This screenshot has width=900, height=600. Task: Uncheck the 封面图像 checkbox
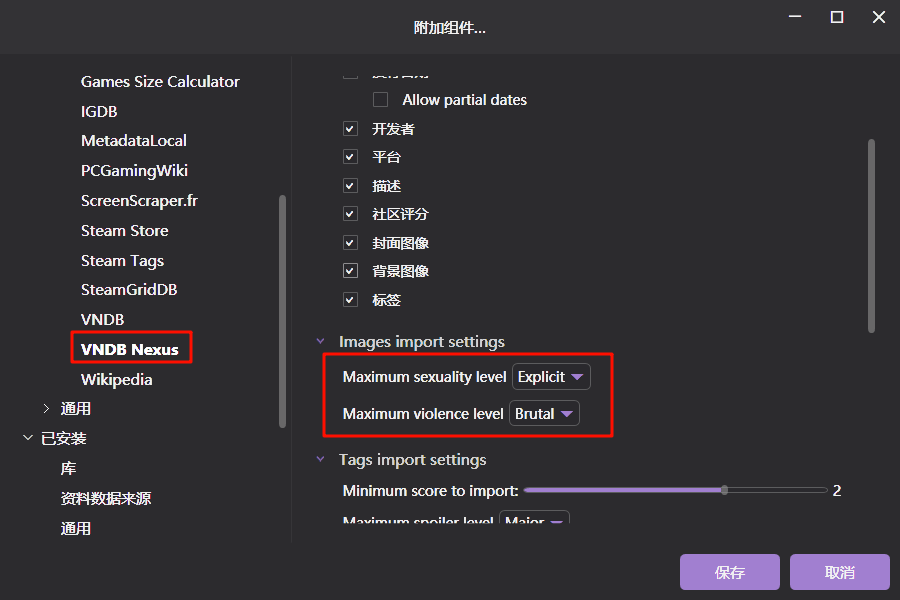click(350, 243)
